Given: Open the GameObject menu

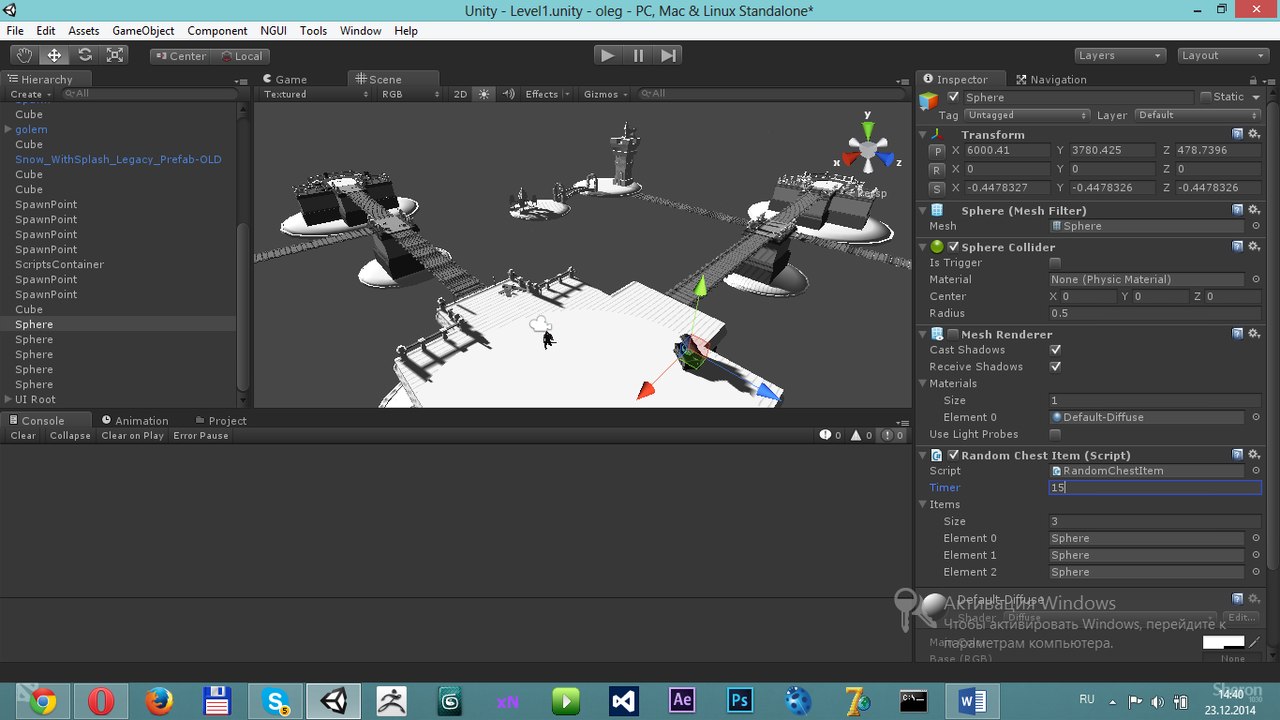Looking at the screenshot, I should tap(143, 31).
